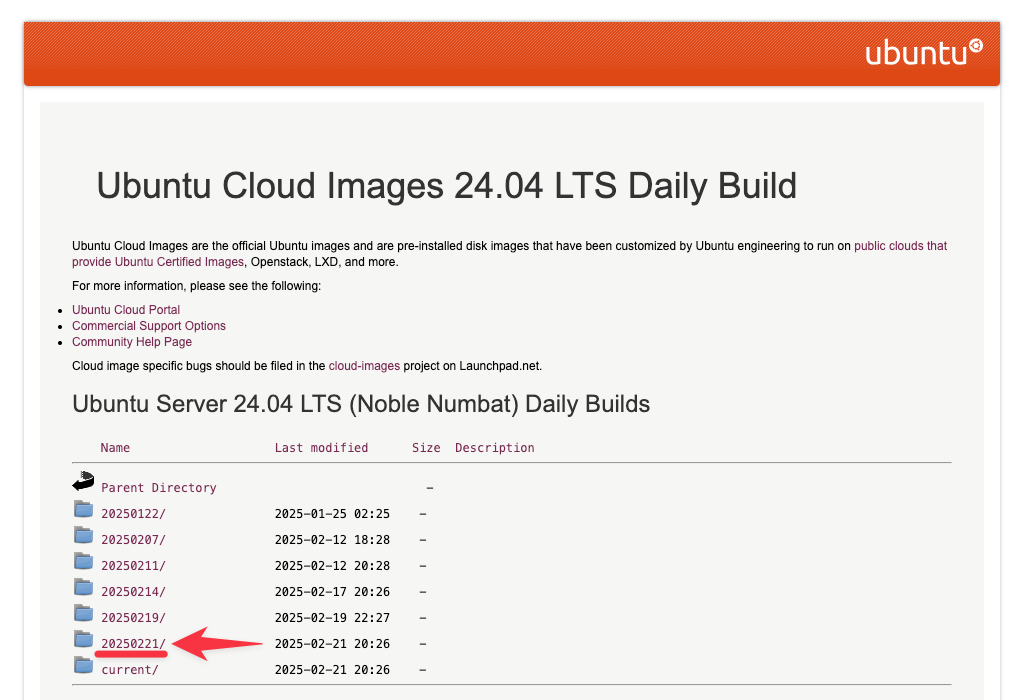Image resolution: width=1024 pixels, height=700 pixels.
Task: Follow the Ubuntu Cloud Portal link
Action: [x=126, y=310]
